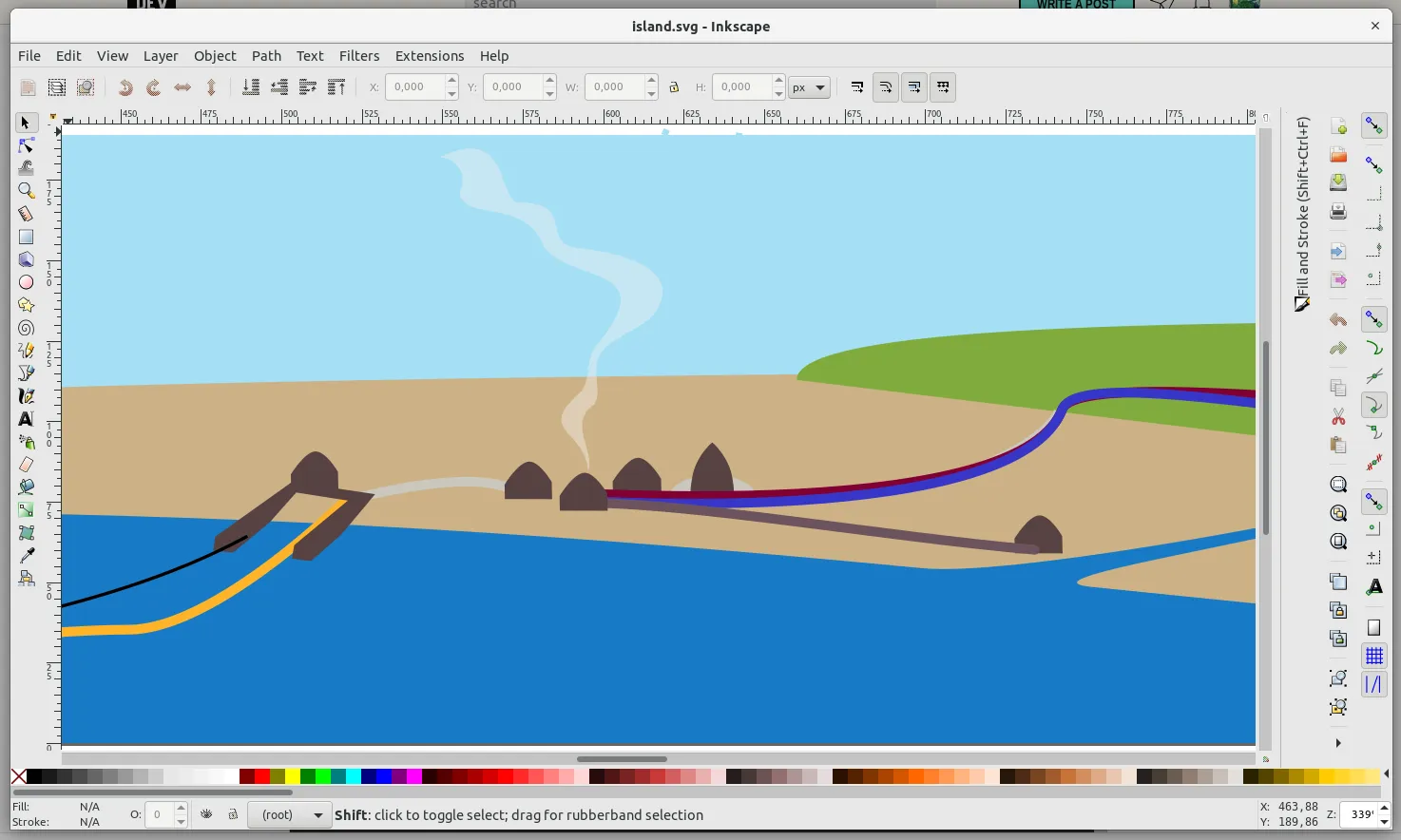Select the Rectangle tool

(x=26, y=237)
